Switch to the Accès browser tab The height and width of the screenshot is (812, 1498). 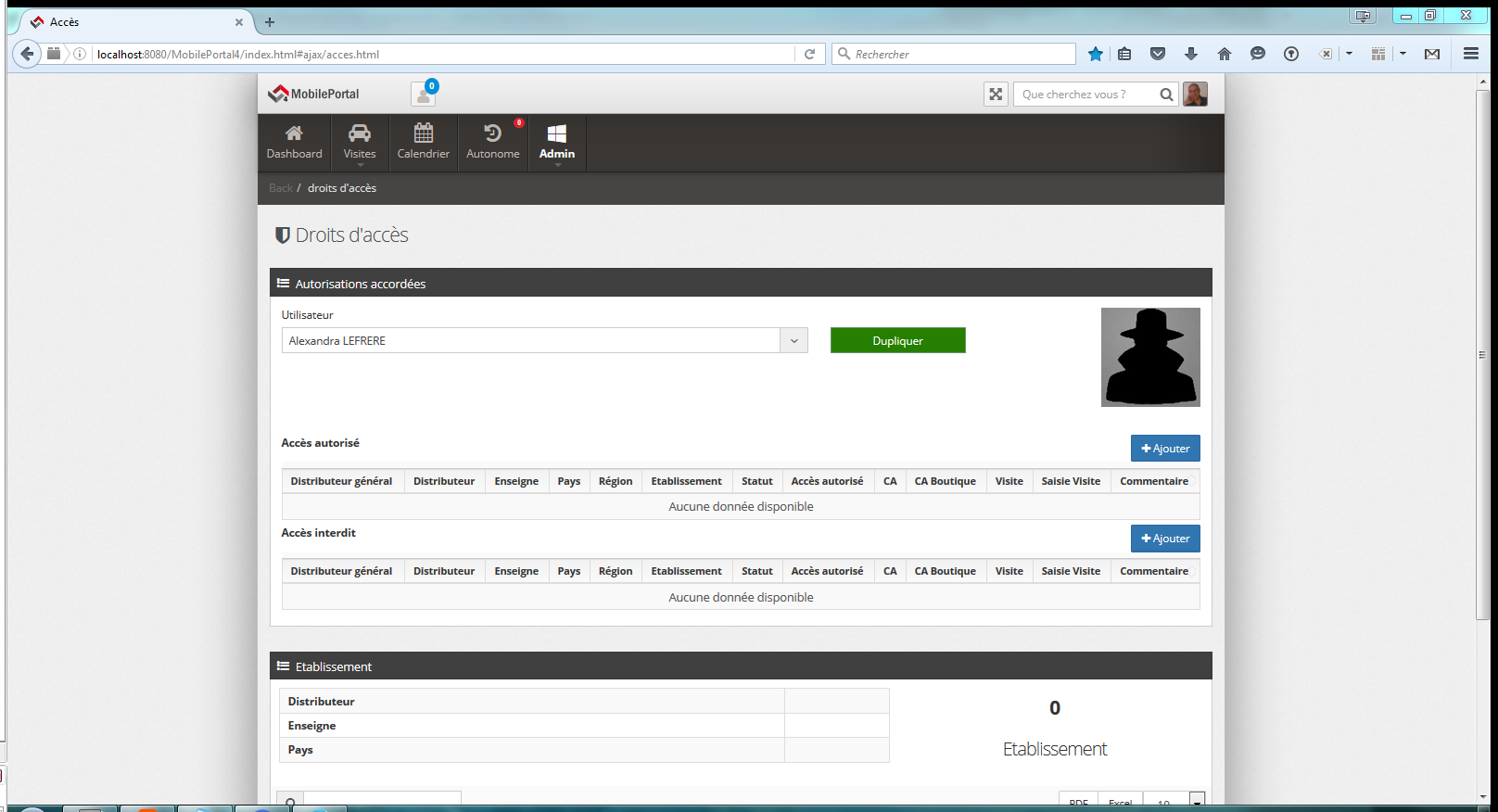pos(130,22)
